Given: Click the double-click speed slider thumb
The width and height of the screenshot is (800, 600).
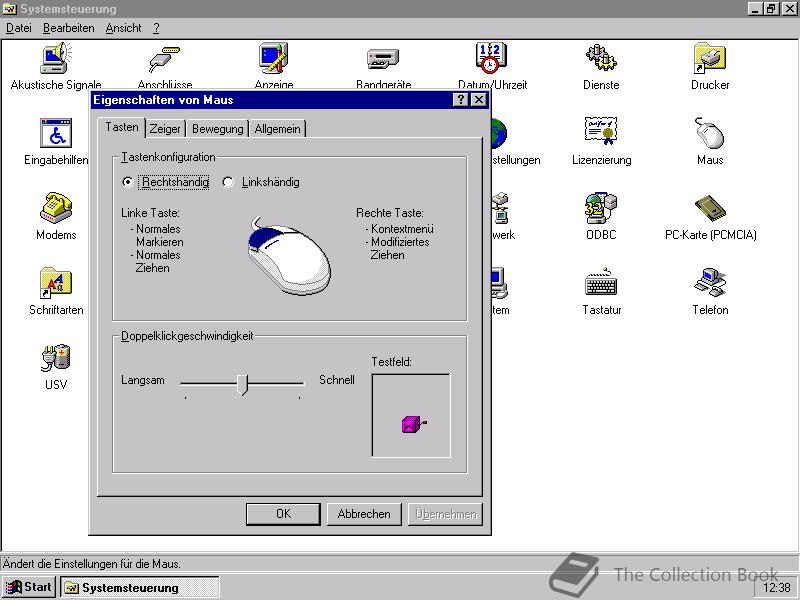Looking at the screenshot, I should click(243, 384).
